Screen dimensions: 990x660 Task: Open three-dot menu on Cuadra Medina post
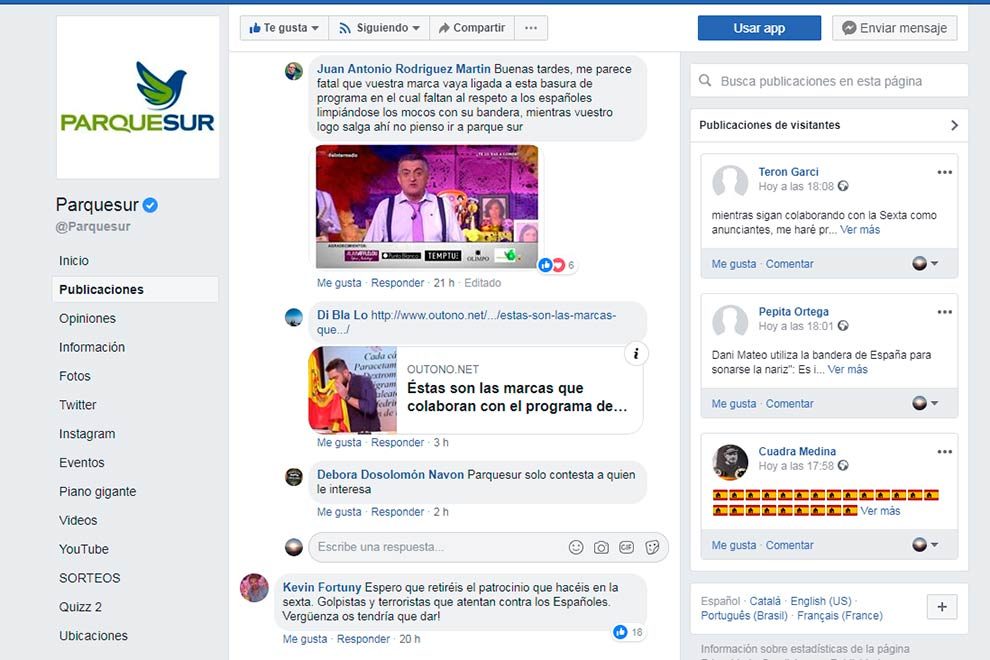point(945,452)
